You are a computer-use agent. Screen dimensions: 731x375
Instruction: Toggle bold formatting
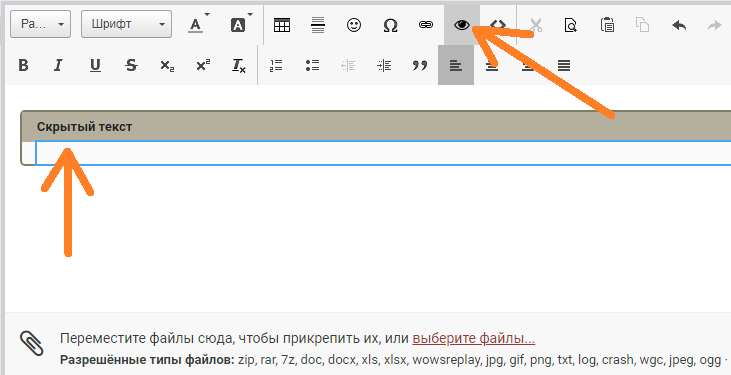[x=23, y=65]
